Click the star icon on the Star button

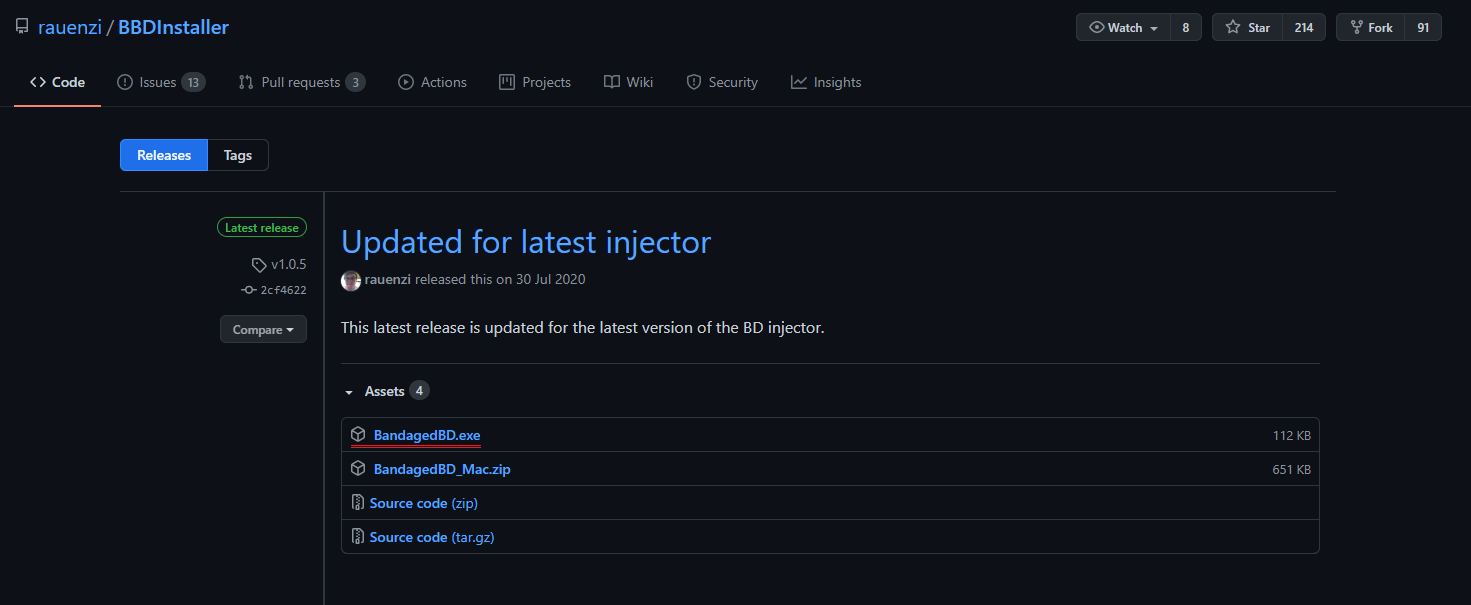tap(1233, 28)
